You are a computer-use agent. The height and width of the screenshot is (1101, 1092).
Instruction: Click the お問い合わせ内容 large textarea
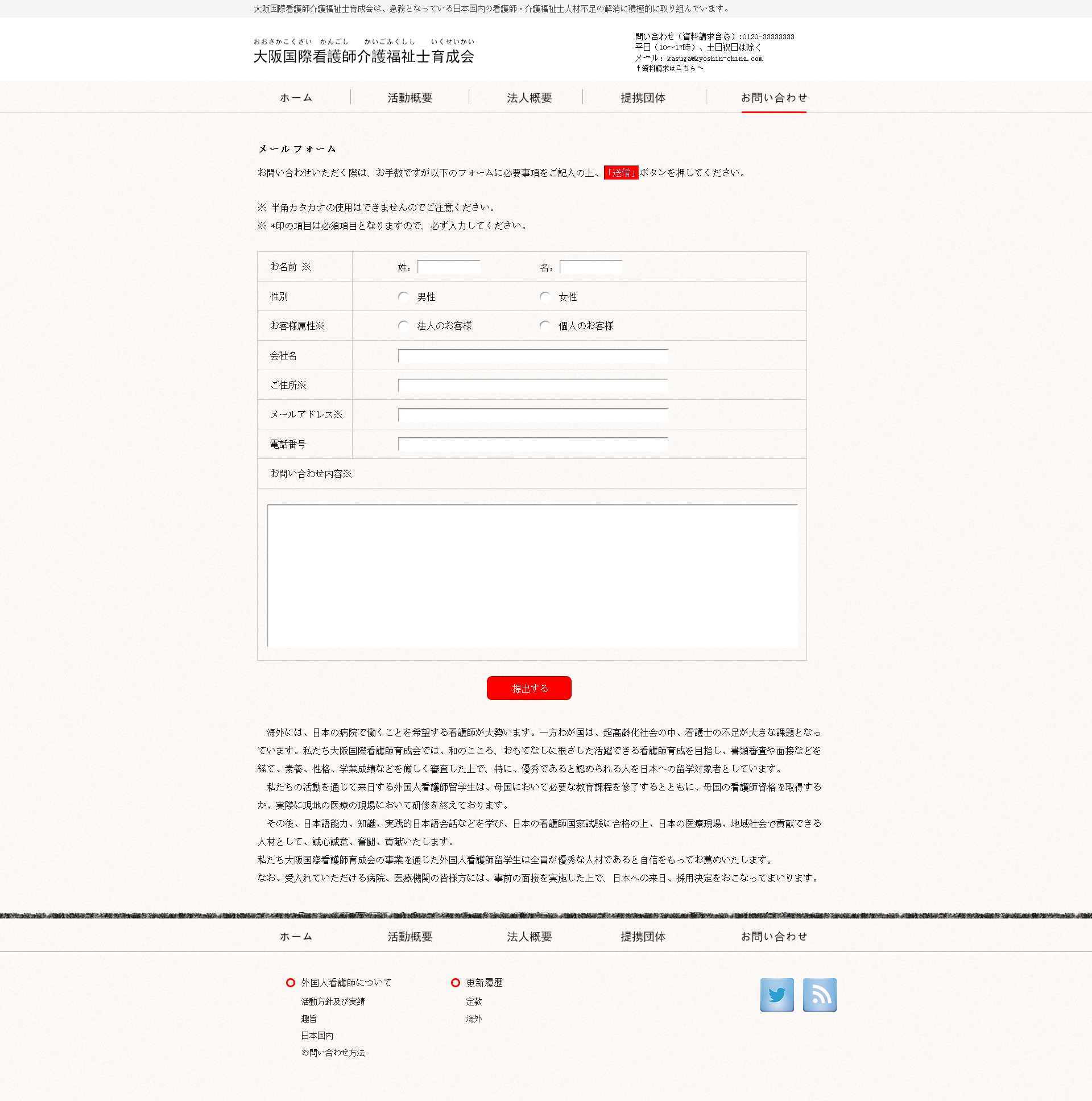[x=532, y=576]
